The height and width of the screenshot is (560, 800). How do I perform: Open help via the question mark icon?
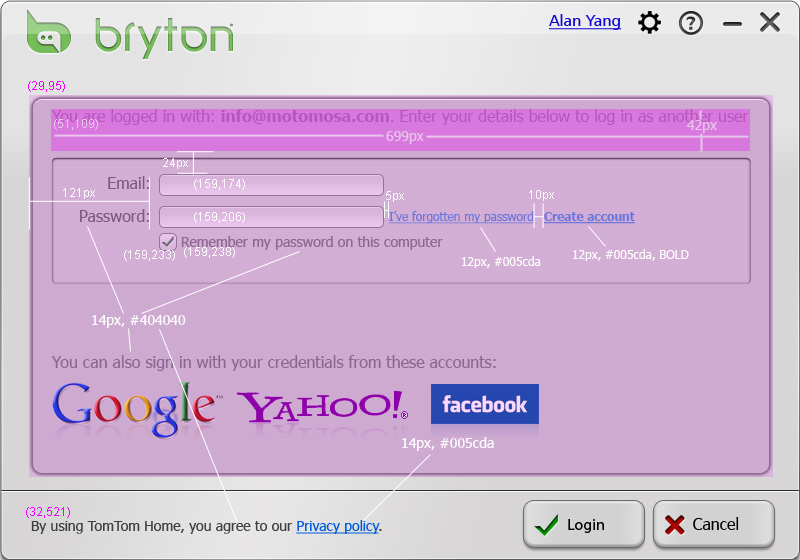(x=691, y=23)
